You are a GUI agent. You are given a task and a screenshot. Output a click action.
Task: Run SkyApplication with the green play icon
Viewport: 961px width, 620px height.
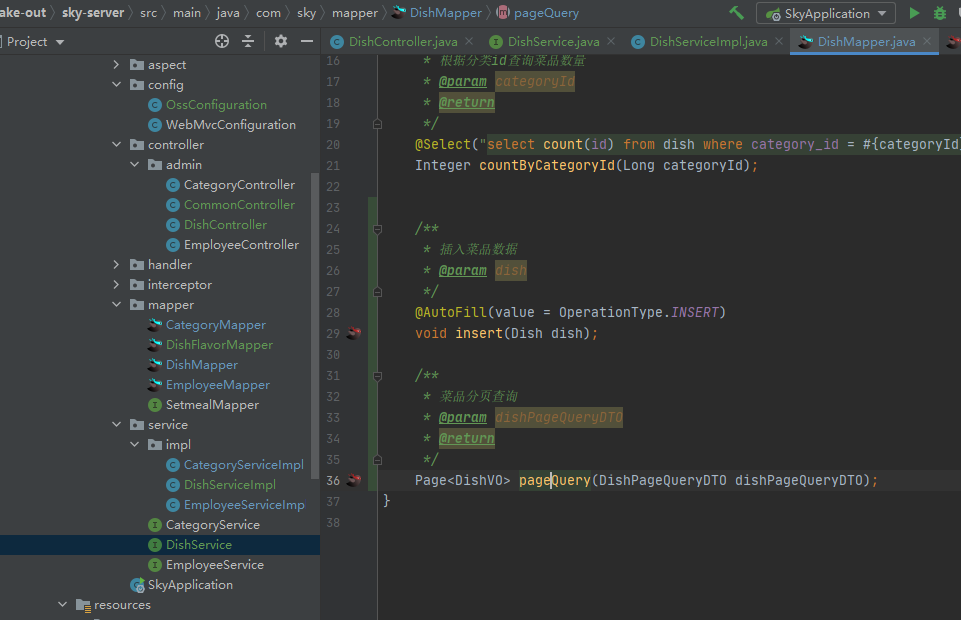tap(914, 13)
